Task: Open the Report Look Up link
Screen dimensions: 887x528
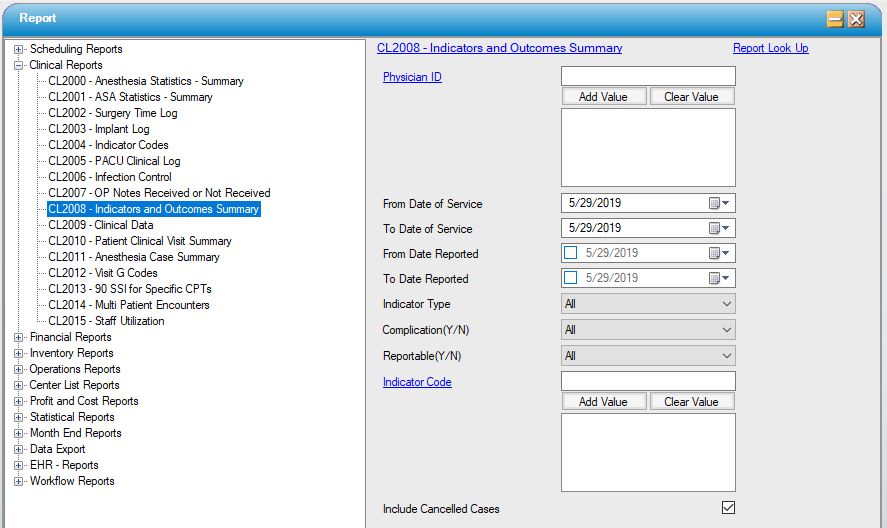Action: (x=770, y=48)
